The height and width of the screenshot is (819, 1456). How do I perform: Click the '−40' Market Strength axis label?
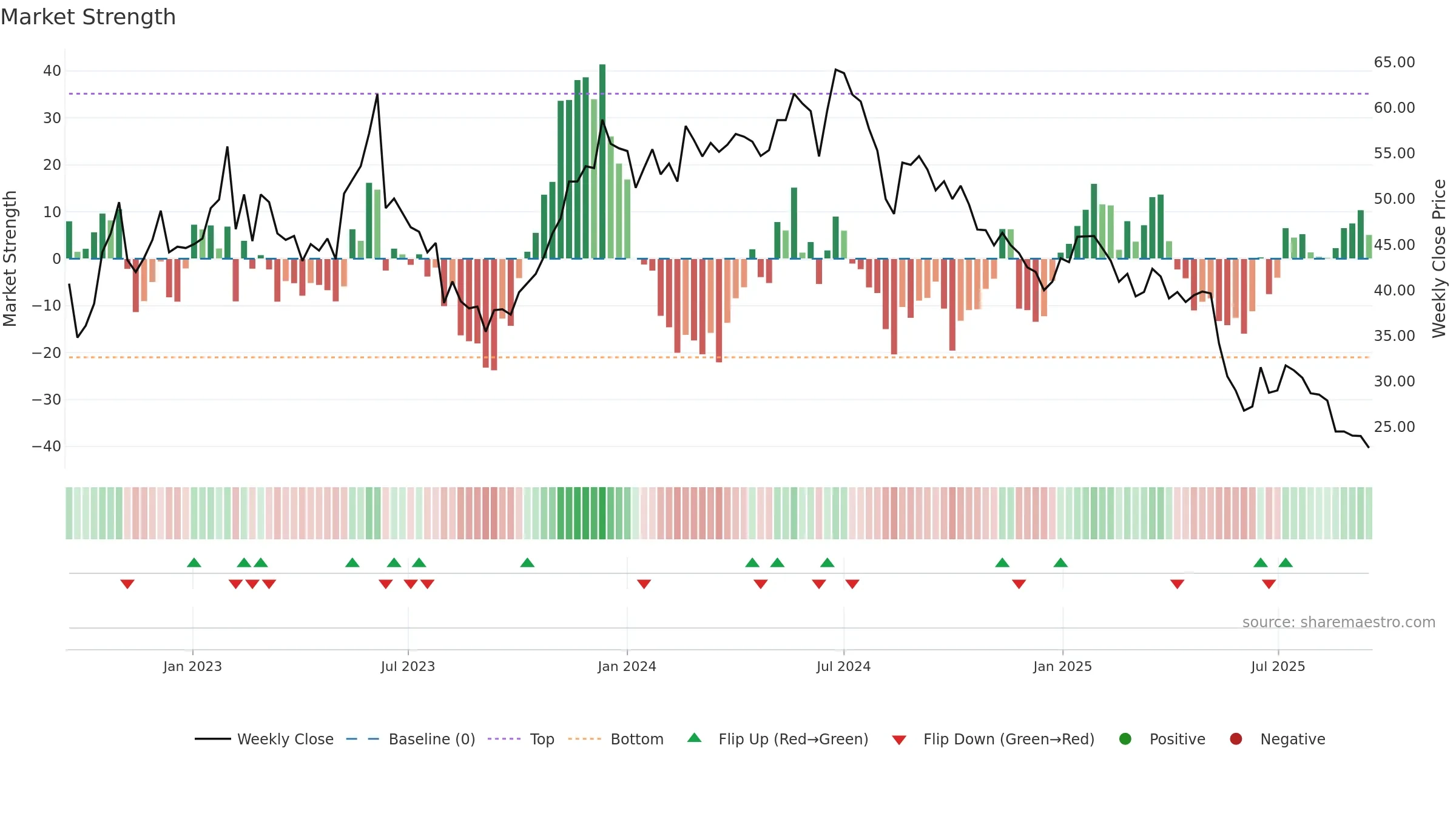click(x=47, y=447)
